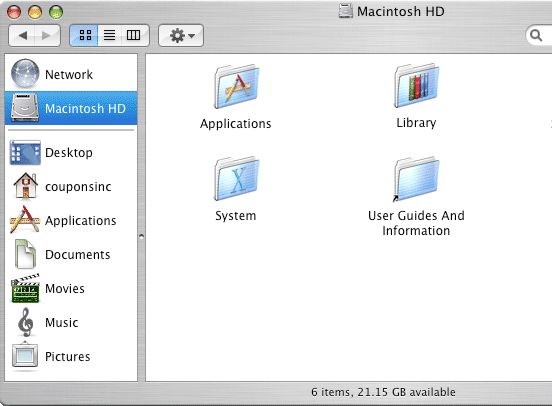Open the Action gear dropdown menu
The height and width of the screenshot is (406, 552).
[181, 35]
